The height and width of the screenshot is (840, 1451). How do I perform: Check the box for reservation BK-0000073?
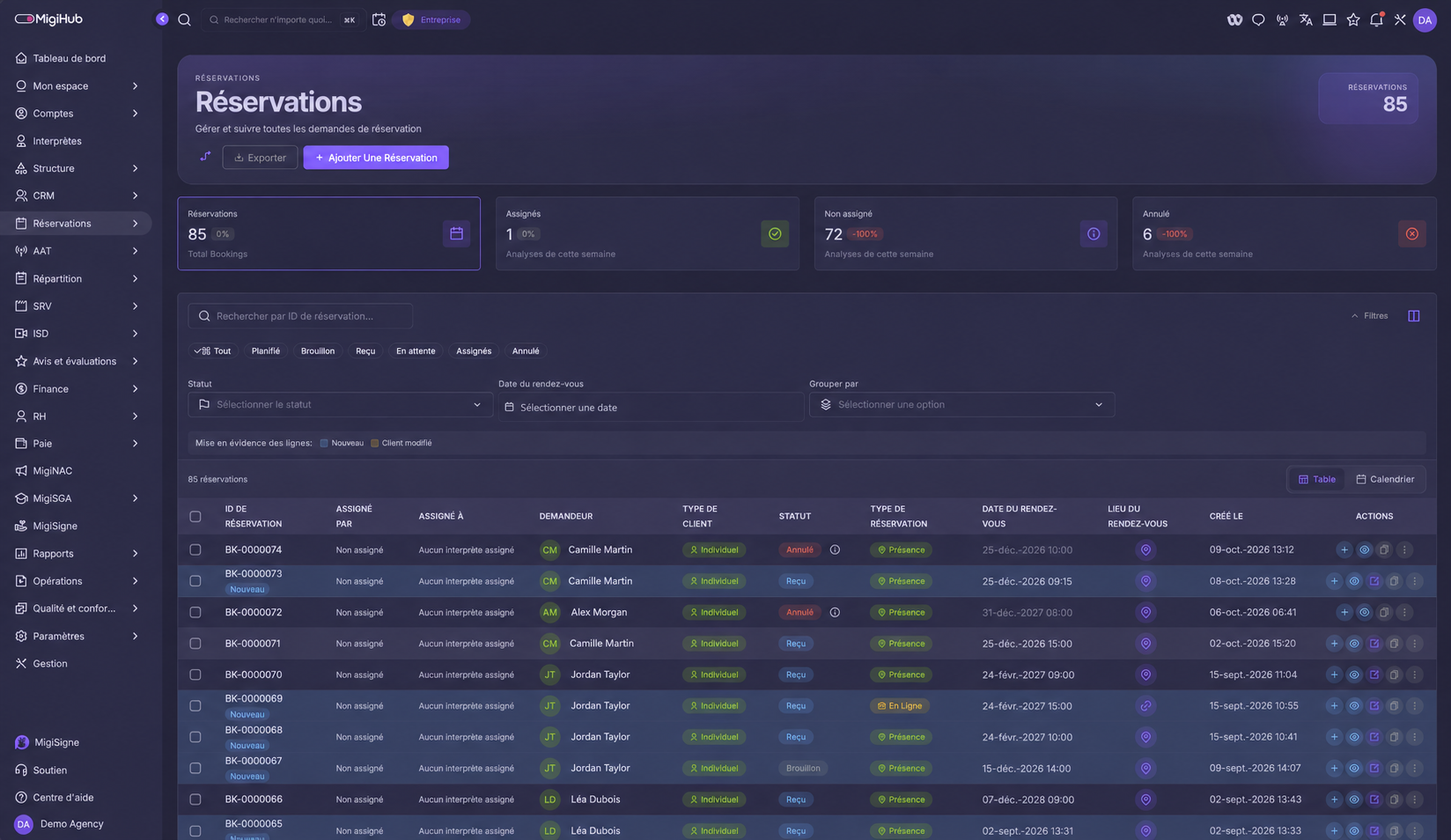[195, 581]
